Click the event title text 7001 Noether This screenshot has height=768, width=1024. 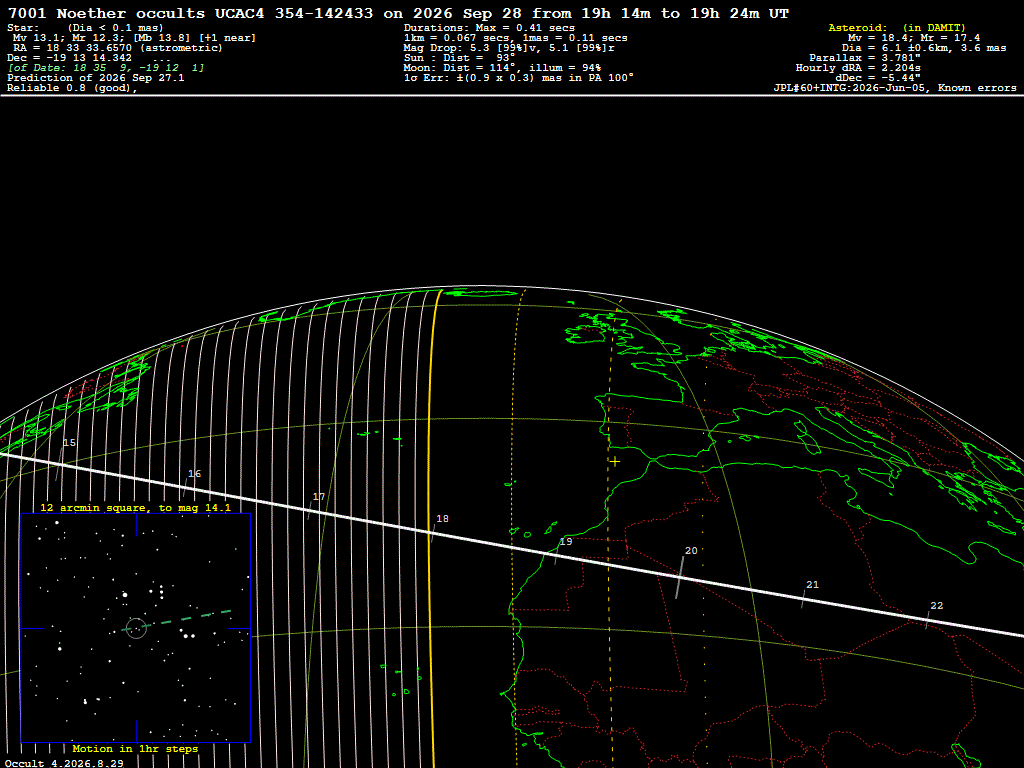pos(67,13)
